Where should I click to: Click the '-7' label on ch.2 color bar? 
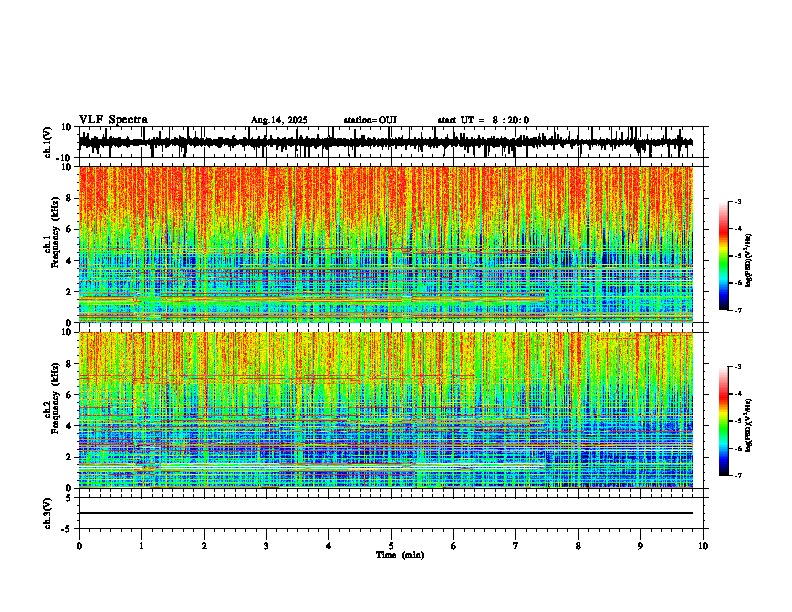click(737, 475)
